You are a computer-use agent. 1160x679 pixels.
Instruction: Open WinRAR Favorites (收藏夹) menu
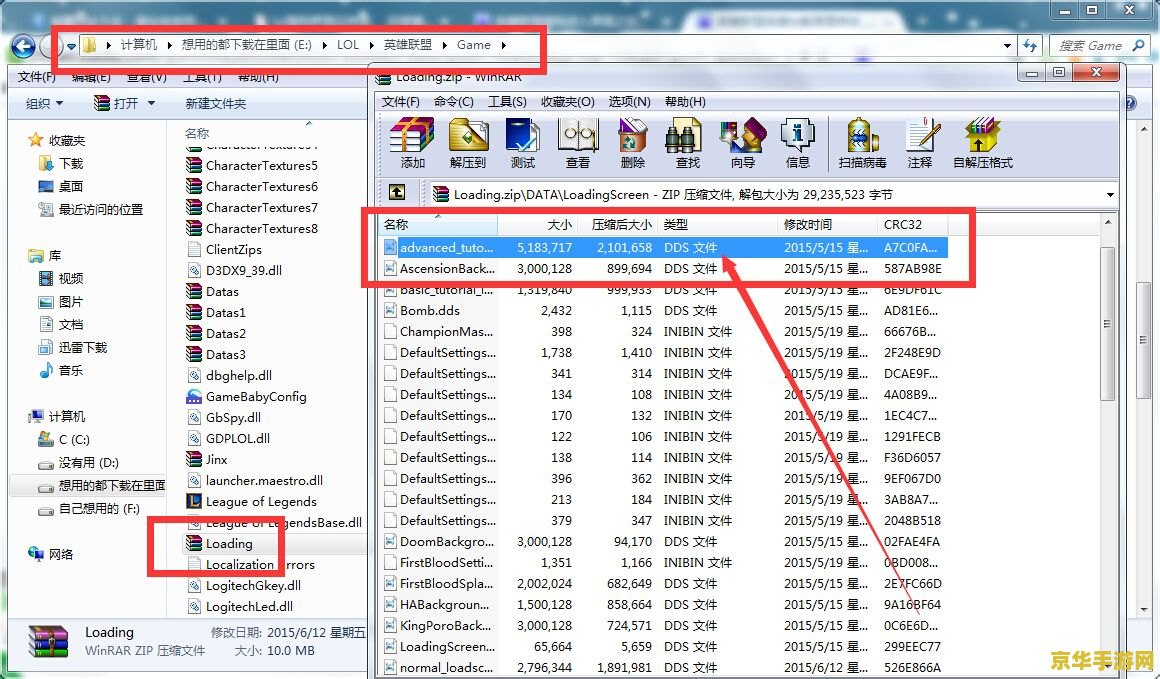(x=567, y=101)
